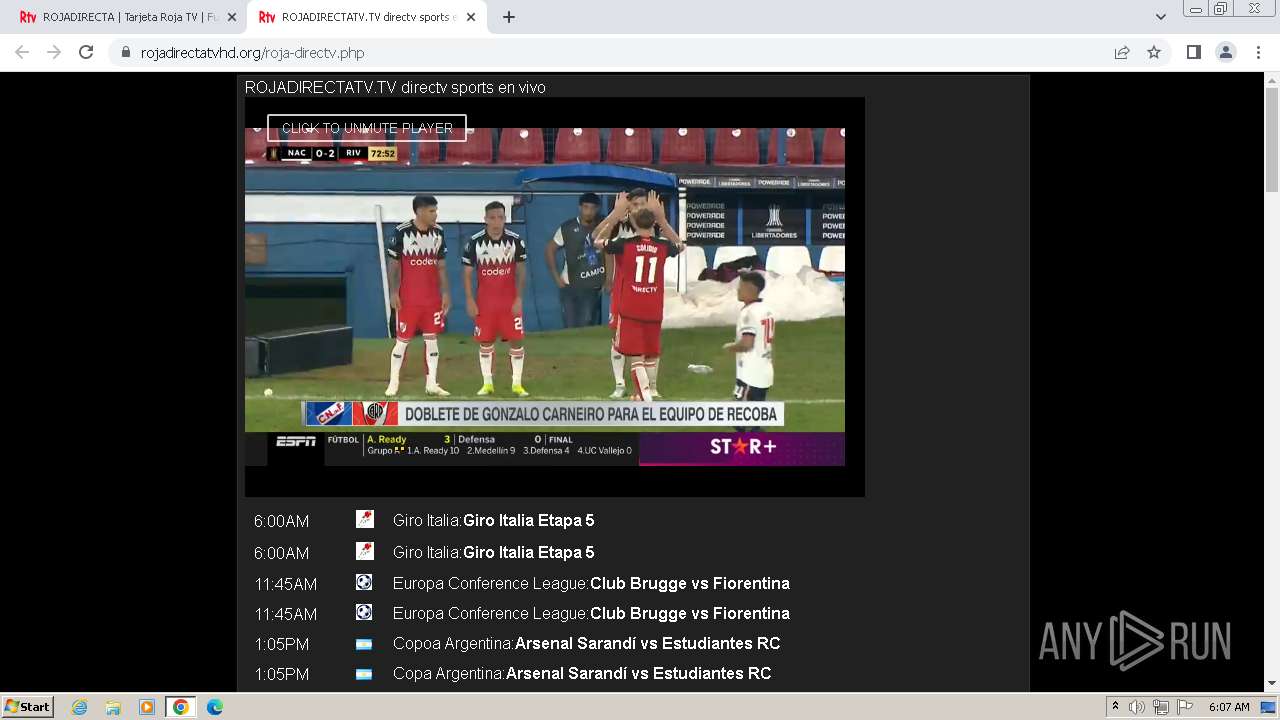Close the ROJADIRECTATV.TV directv sports tab
Image resolution: width=1280 pixels, height=720 pixels.
pyautogui.click(x=472, y=17)
